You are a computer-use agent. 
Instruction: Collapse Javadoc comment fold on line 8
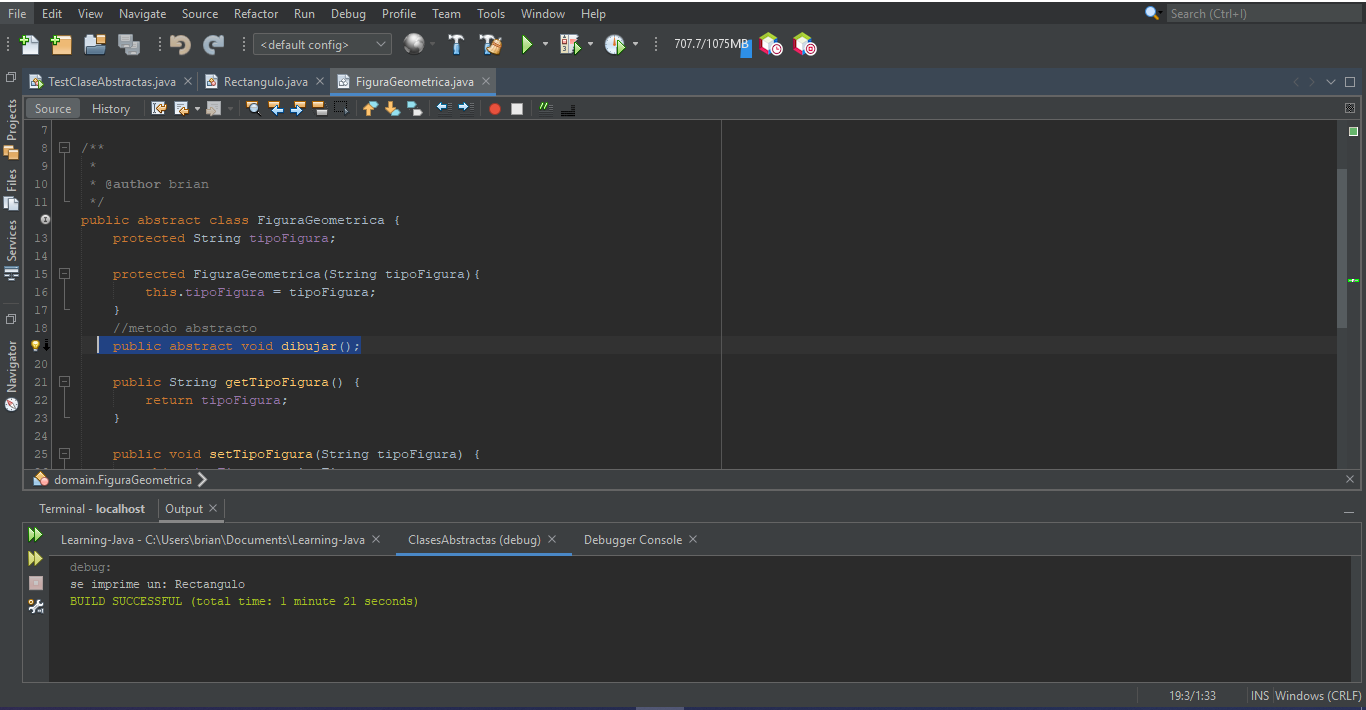[64, 148]
